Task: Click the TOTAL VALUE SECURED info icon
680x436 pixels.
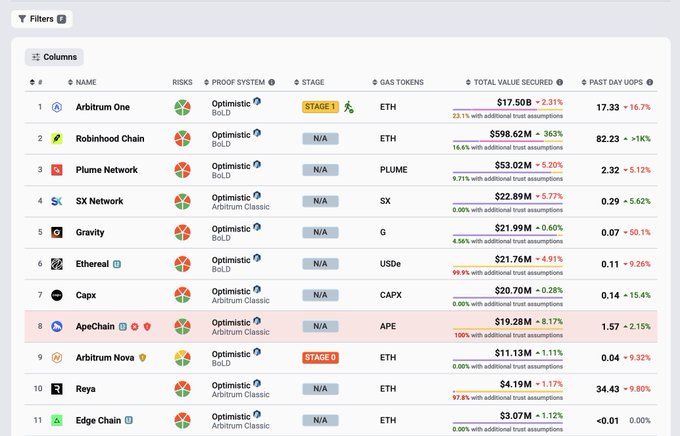Action: coord(559,82)
